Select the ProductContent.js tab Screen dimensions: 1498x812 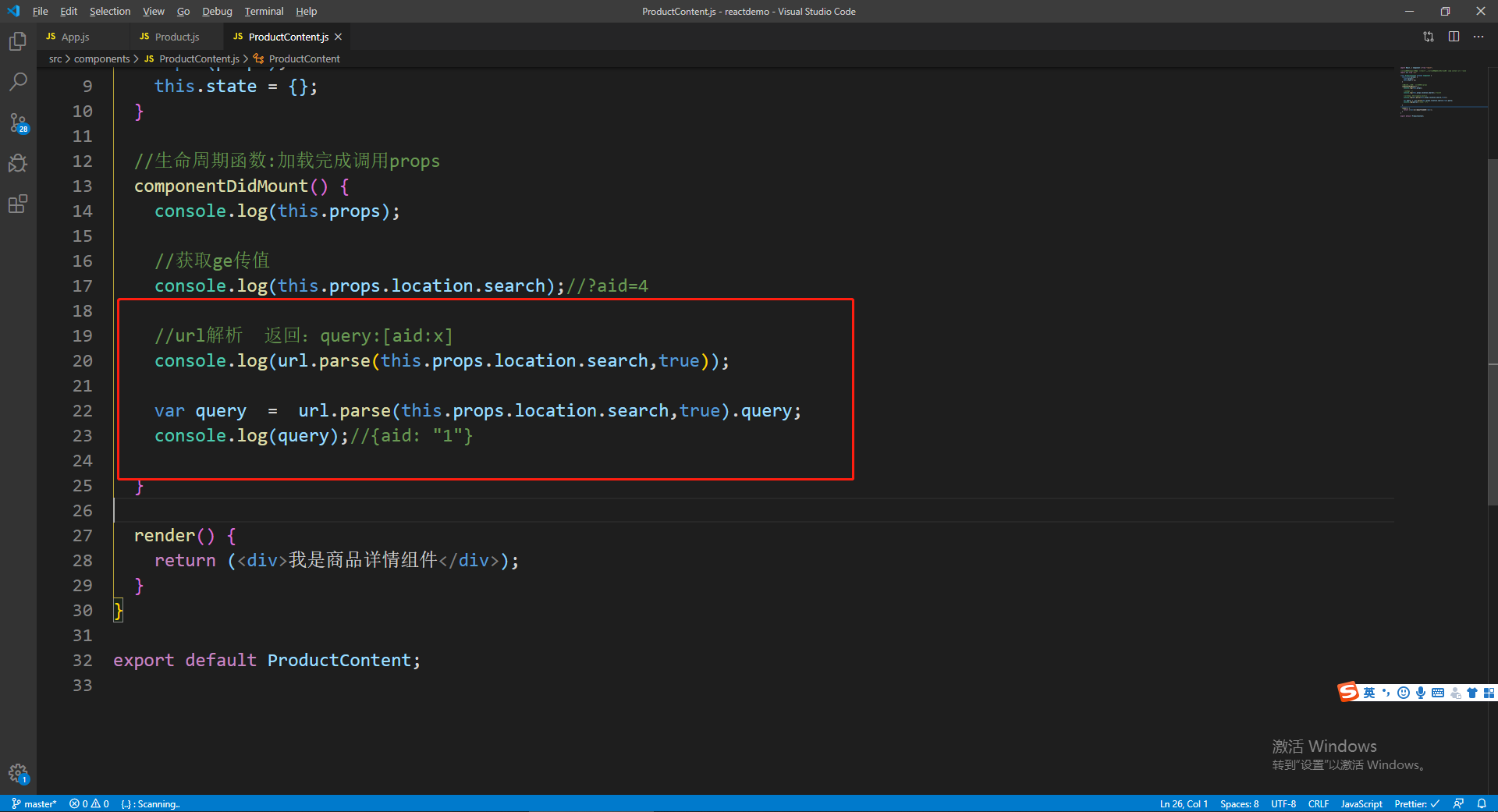click(287, 37)
